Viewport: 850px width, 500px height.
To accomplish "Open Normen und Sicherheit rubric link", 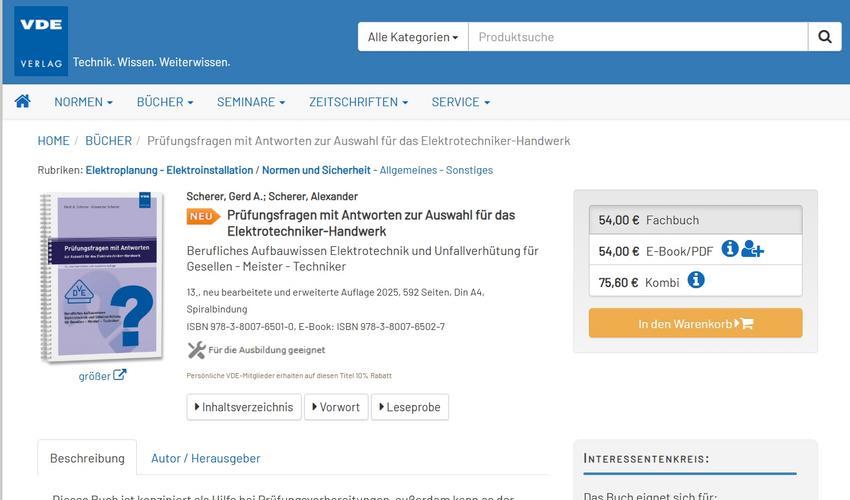I will point(316,170).
